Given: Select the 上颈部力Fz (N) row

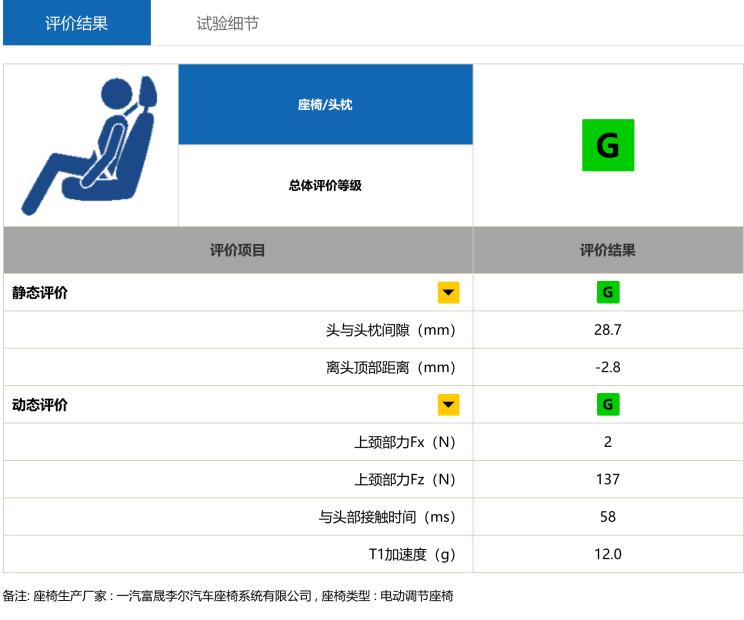Looking at the screenshot, I should pyautogui.click(x=373, y=480).
